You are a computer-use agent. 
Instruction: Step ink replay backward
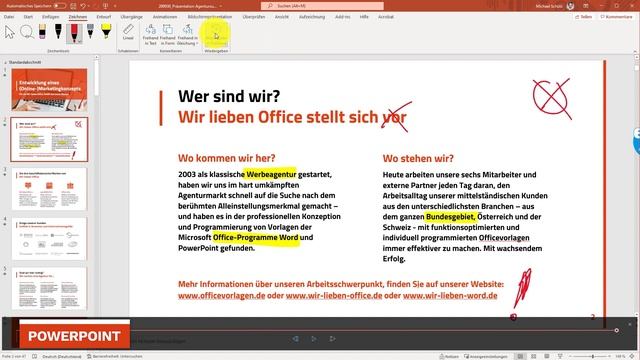point(295,339)
